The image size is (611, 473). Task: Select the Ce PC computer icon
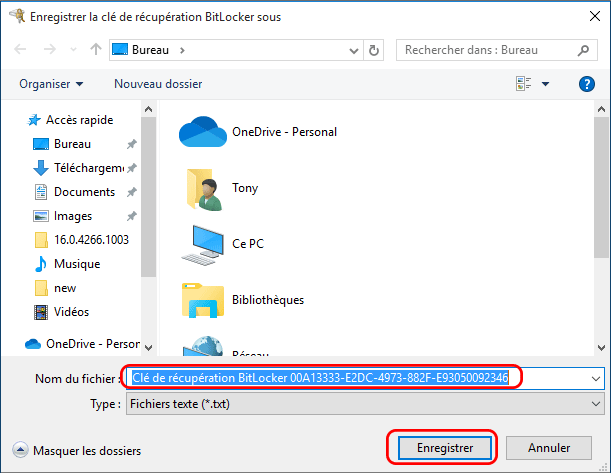(203, 245)
